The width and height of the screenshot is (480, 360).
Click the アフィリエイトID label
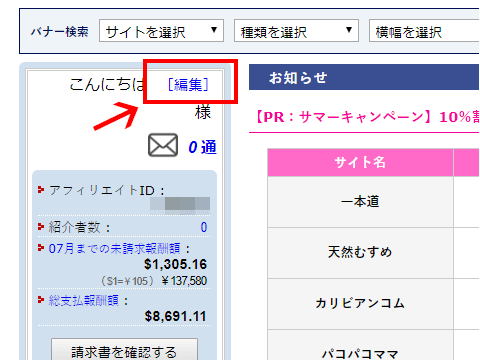(107, 191)
